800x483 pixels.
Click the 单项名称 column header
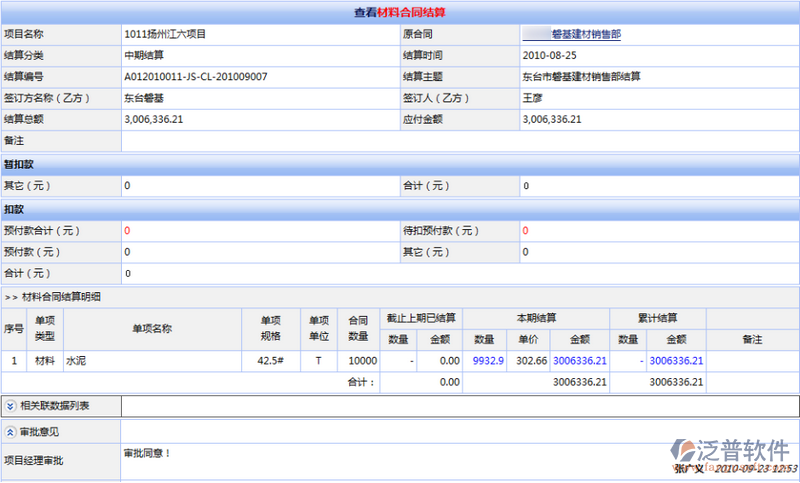click(x=152, y=328)
